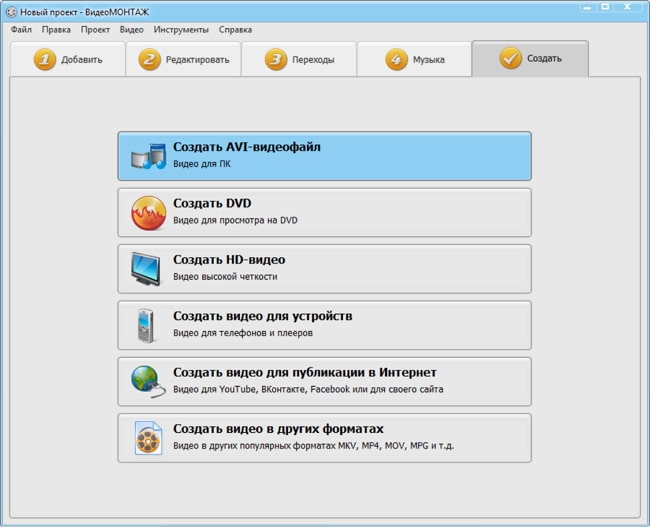The width and height of the screenshot is (650, 527).
Task: Click the globe Internet publishing icon
Action: [146, 381]
